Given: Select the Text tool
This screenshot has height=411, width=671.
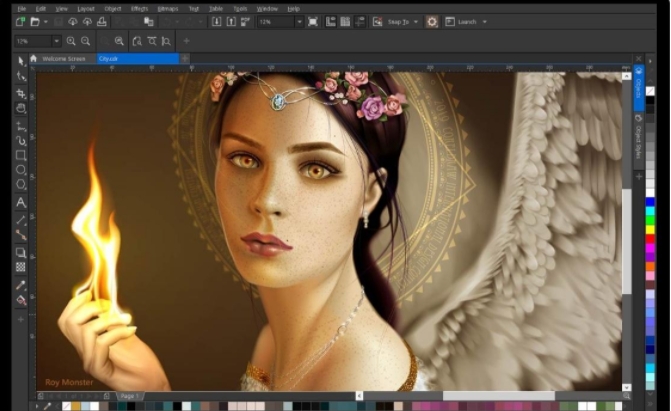Looking at the screenshot, I should 21,203.
